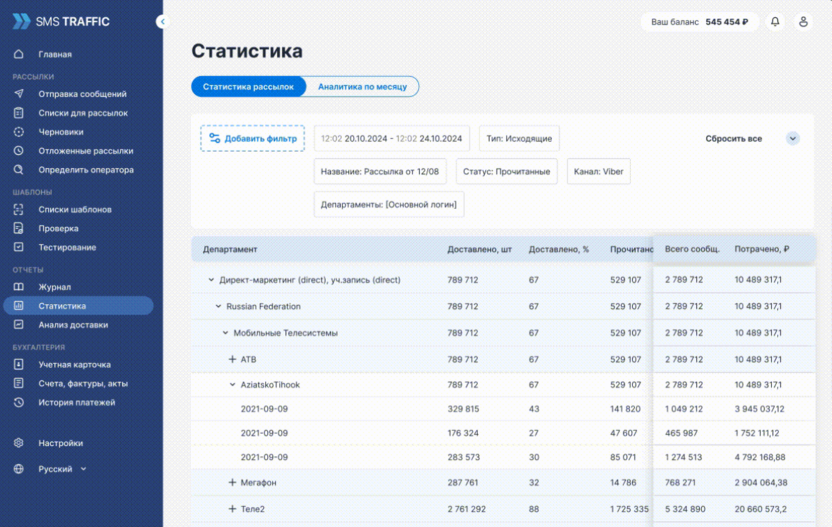
Task: Click the Канал: Viber filter chip
Action: (598, 172)
